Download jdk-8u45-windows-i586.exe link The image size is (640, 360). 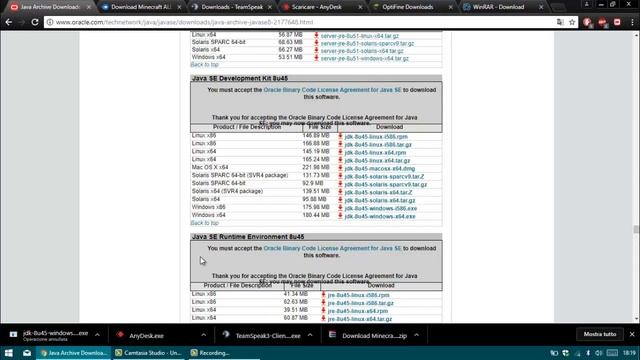[380, 208]
